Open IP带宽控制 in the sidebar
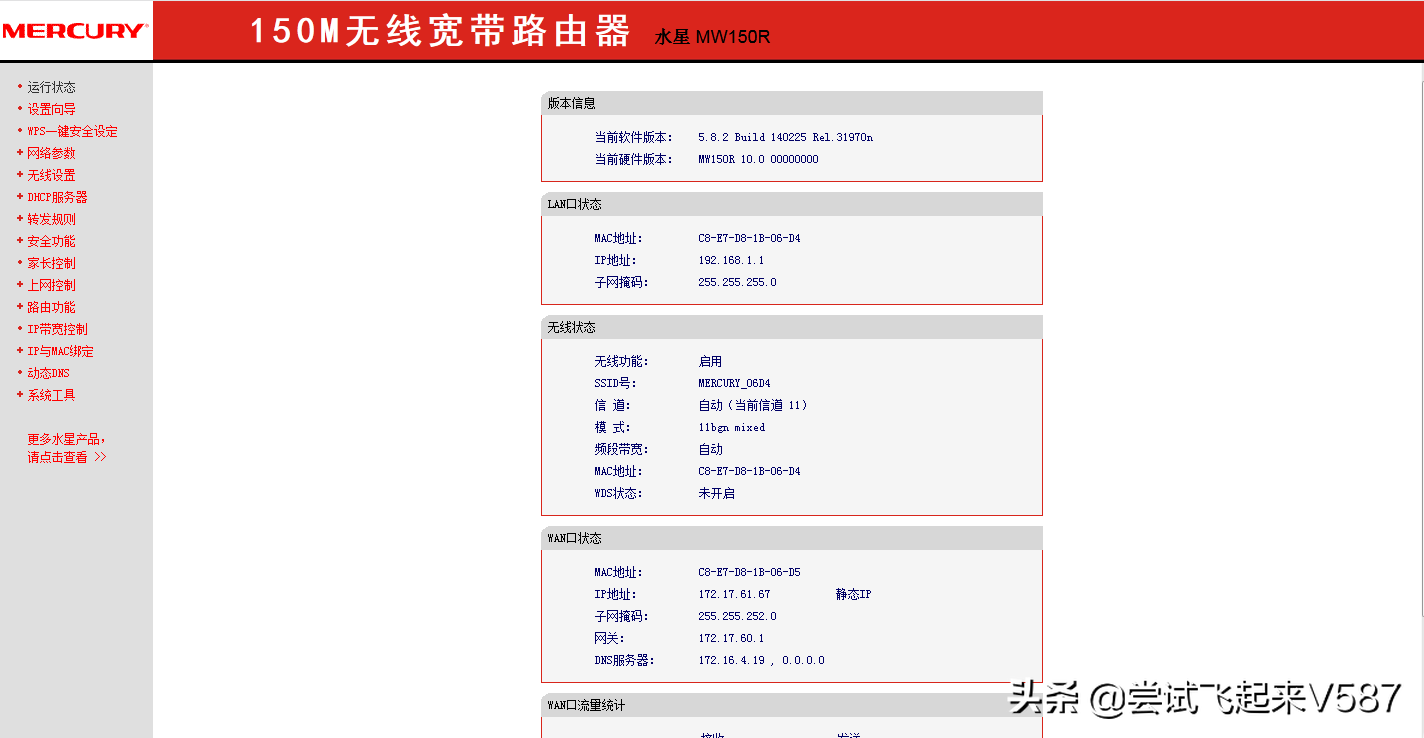1424x738 pixels. [x=57, y=329]
